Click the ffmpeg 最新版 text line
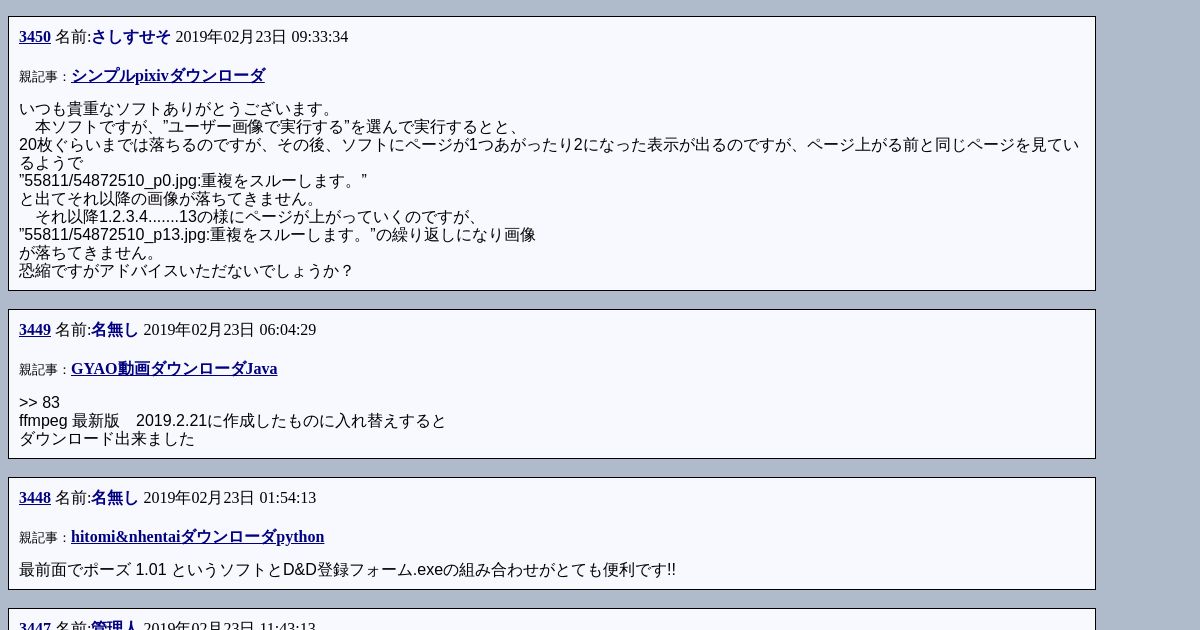Screen dimensions: 1200x630 [232, 421]
